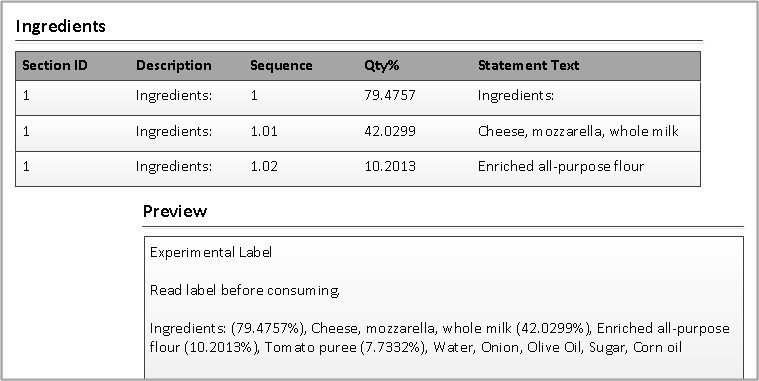
Task: Click sequence value 1.01
Action: coord(264,132)
